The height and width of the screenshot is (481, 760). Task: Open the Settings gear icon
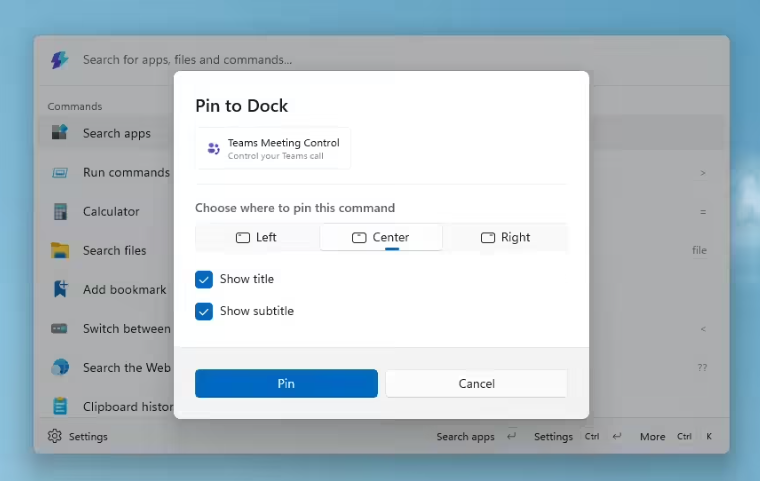point(55,436)
